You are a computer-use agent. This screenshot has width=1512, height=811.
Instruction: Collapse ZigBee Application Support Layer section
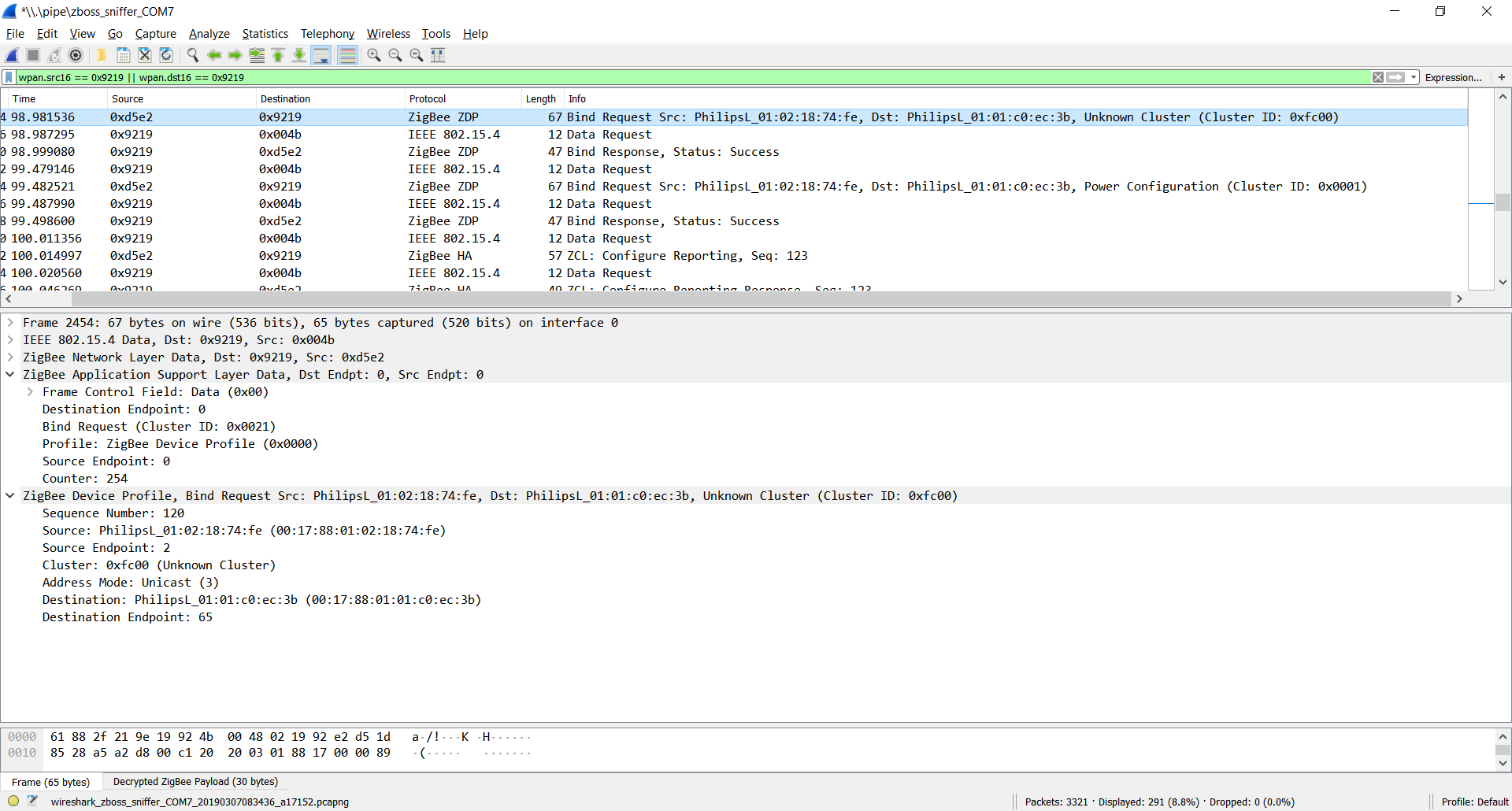(x=10, y=375)
